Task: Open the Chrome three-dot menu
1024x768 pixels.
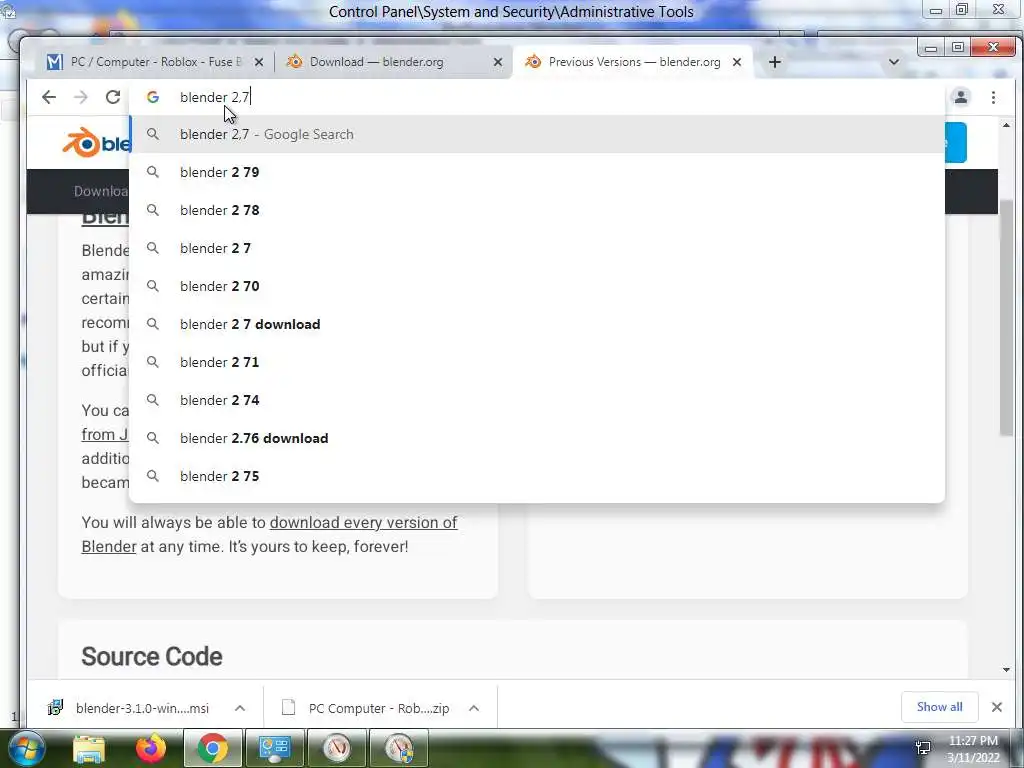Action: coord(993,97)
